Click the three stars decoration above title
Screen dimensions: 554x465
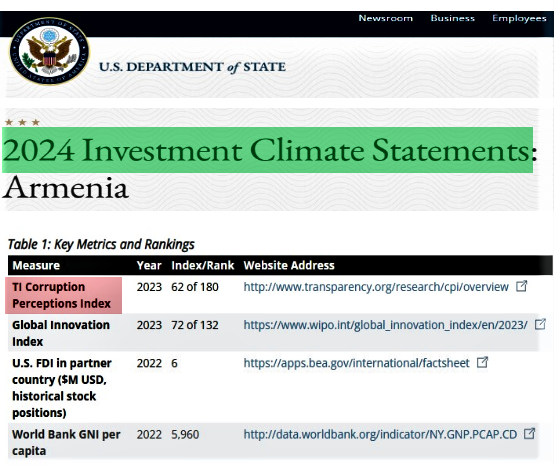[x=22, y=122]
